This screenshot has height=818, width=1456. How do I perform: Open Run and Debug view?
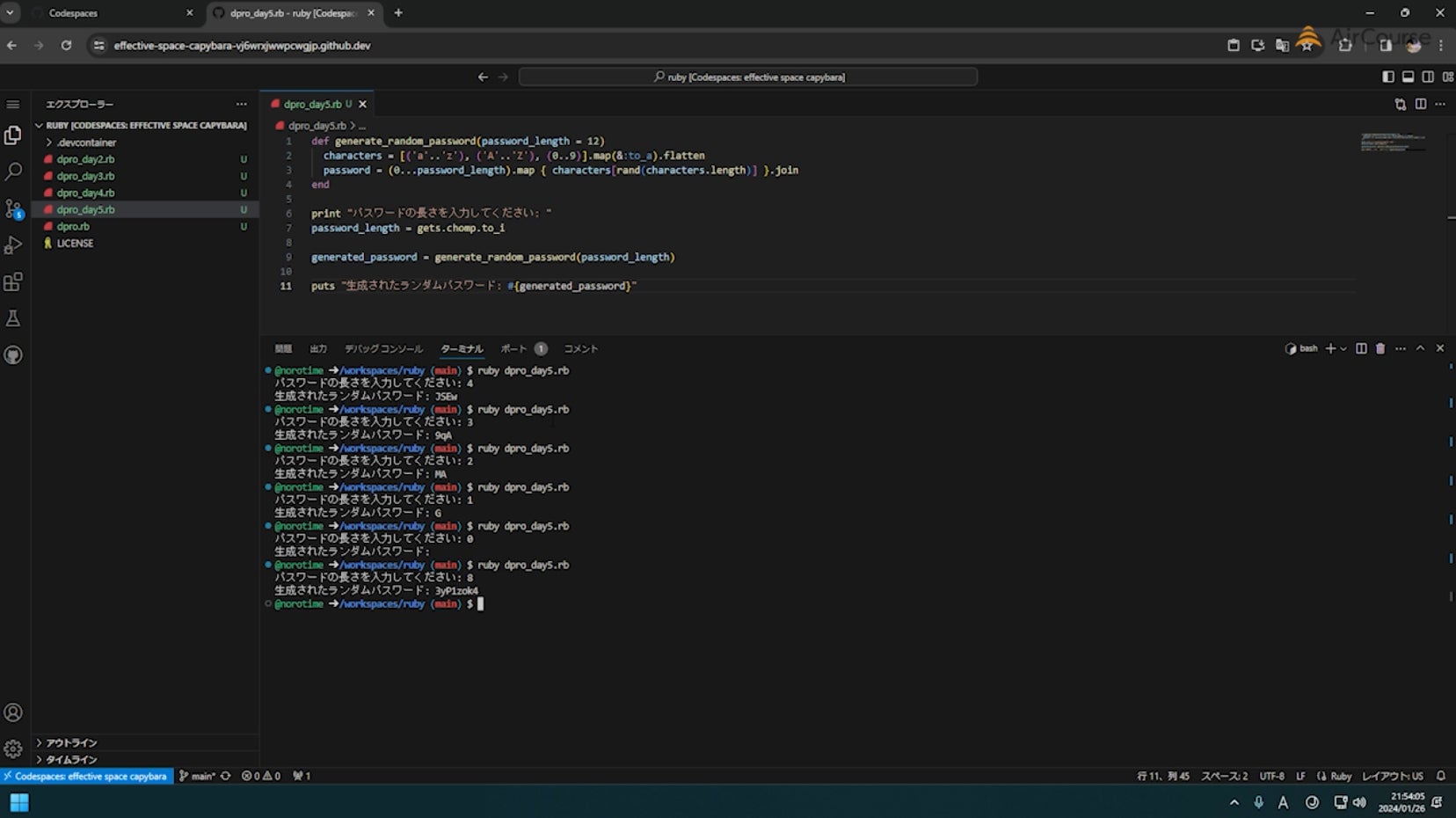pos(13,245)
